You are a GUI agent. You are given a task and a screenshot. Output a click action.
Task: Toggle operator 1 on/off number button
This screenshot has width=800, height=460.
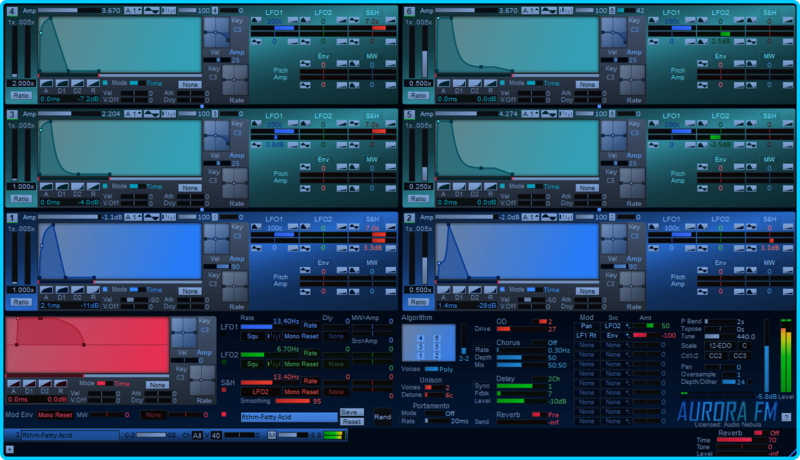coord(12,218)
